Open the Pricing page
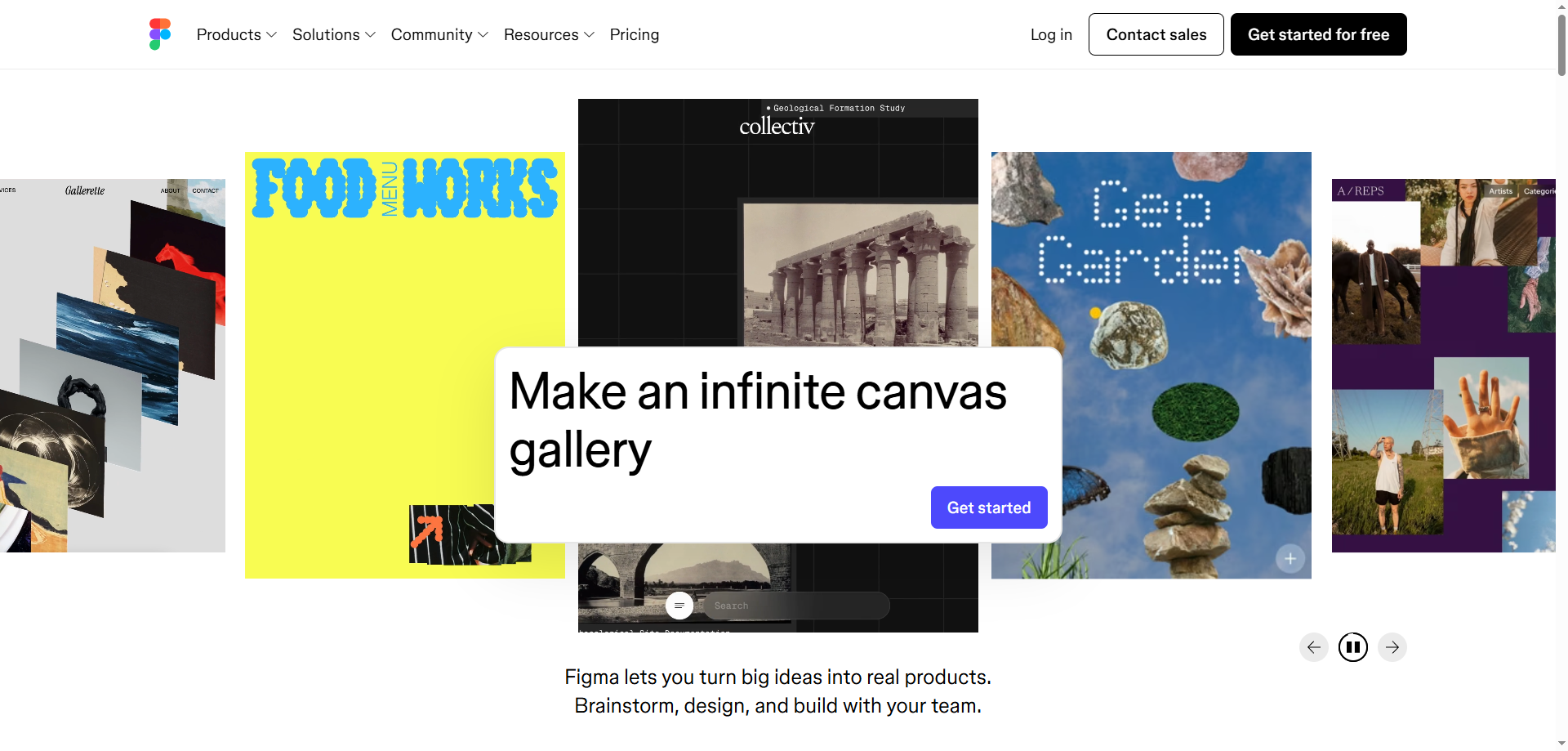Image resolution: width=1568 pixels, height=751 pixels. 635,34
